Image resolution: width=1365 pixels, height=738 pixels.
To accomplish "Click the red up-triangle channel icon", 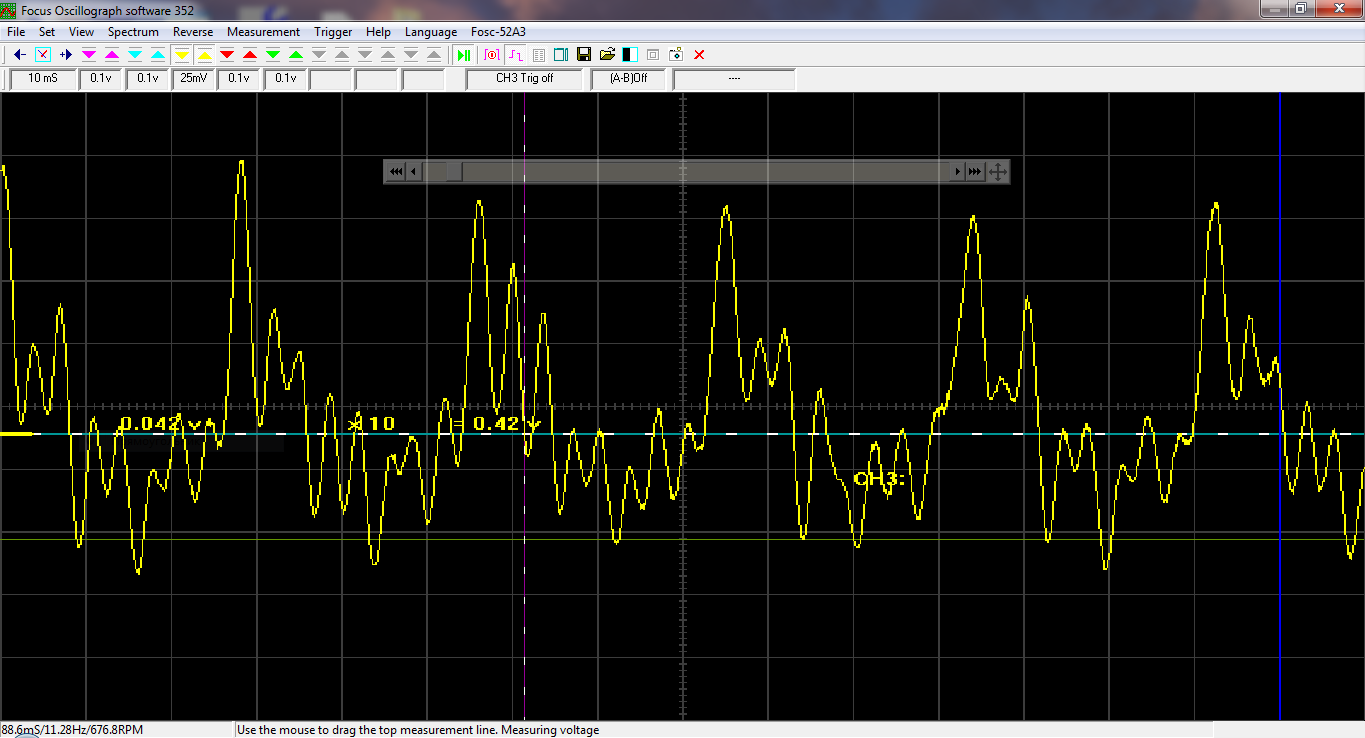I will (250, 54).
